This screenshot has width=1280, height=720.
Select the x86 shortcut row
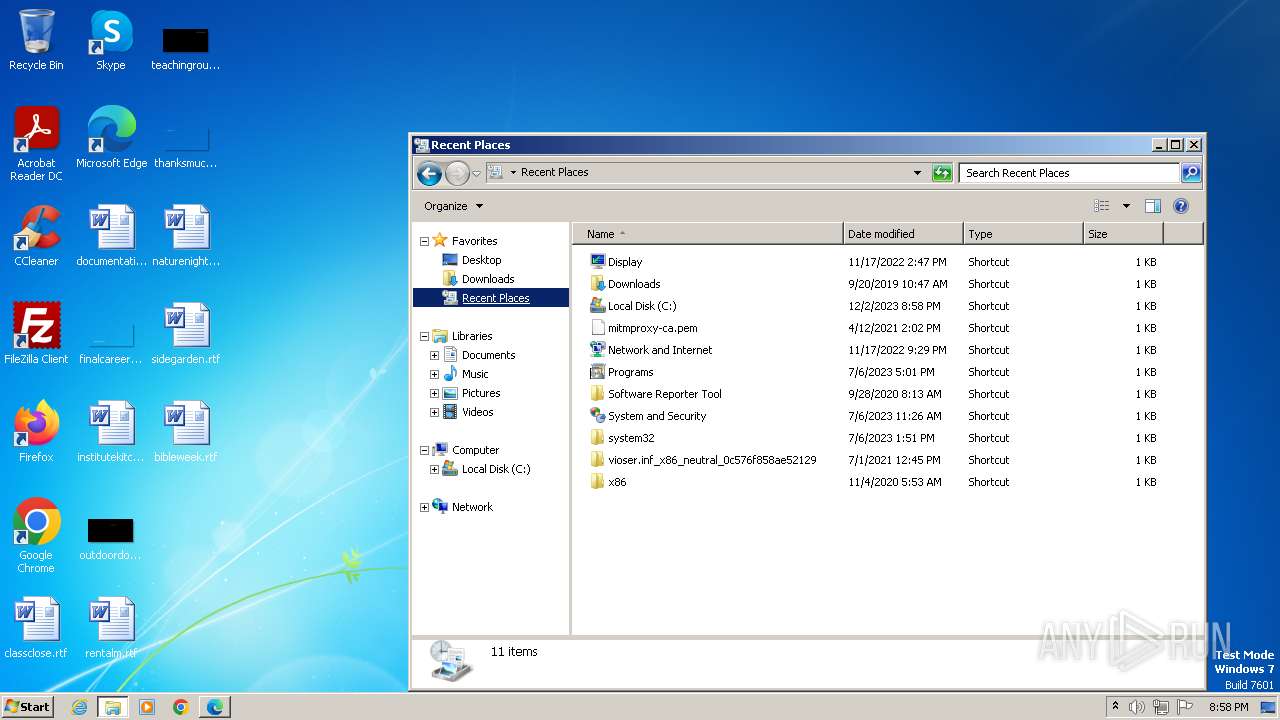point(873,482)
